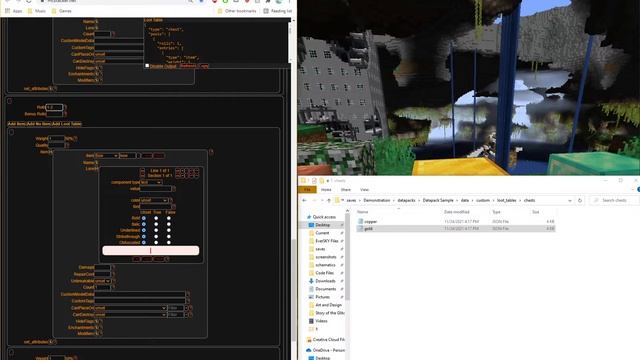Click the Add Item button
The height and width of the screenshot is (360, 640).
pos(17,124)
